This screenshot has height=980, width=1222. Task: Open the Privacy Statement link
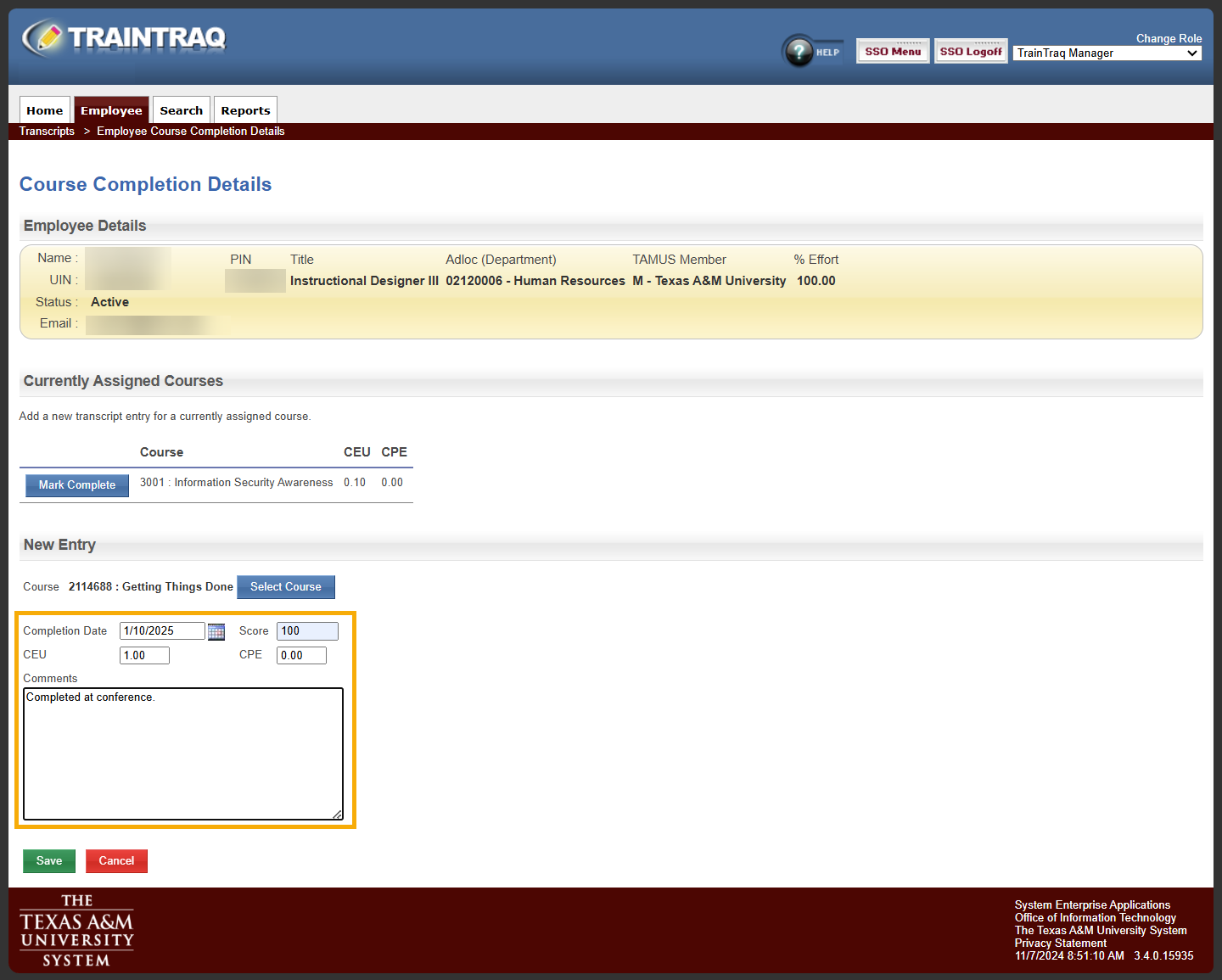pos(1059,943)
